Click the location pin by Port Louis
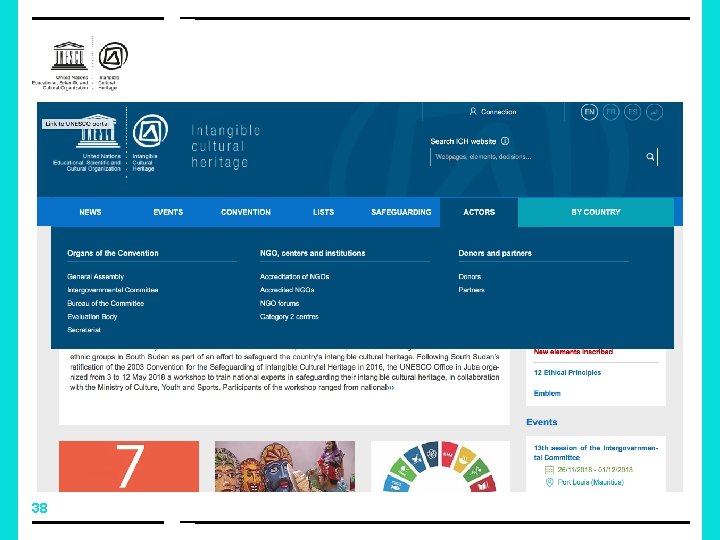 click(549, 482)
